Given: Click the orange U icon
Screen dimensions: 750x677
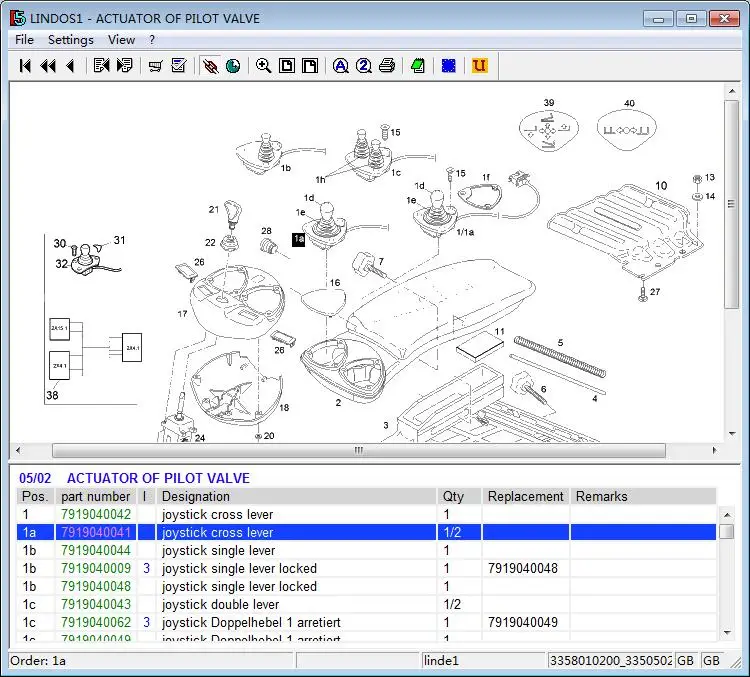Looking at the screenshot, I should [x=479, y=66].
